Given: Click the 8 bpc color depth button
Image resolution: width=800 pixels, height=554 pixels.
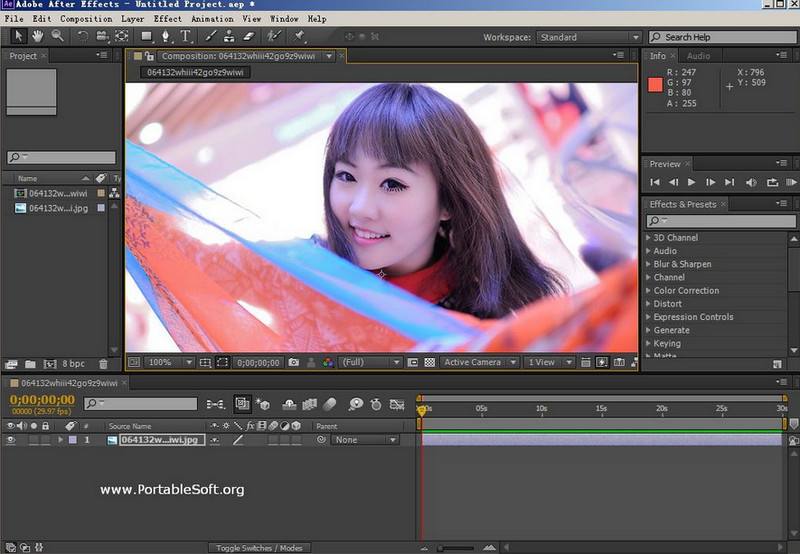Looking at the screenshot, I should (74, 363).
